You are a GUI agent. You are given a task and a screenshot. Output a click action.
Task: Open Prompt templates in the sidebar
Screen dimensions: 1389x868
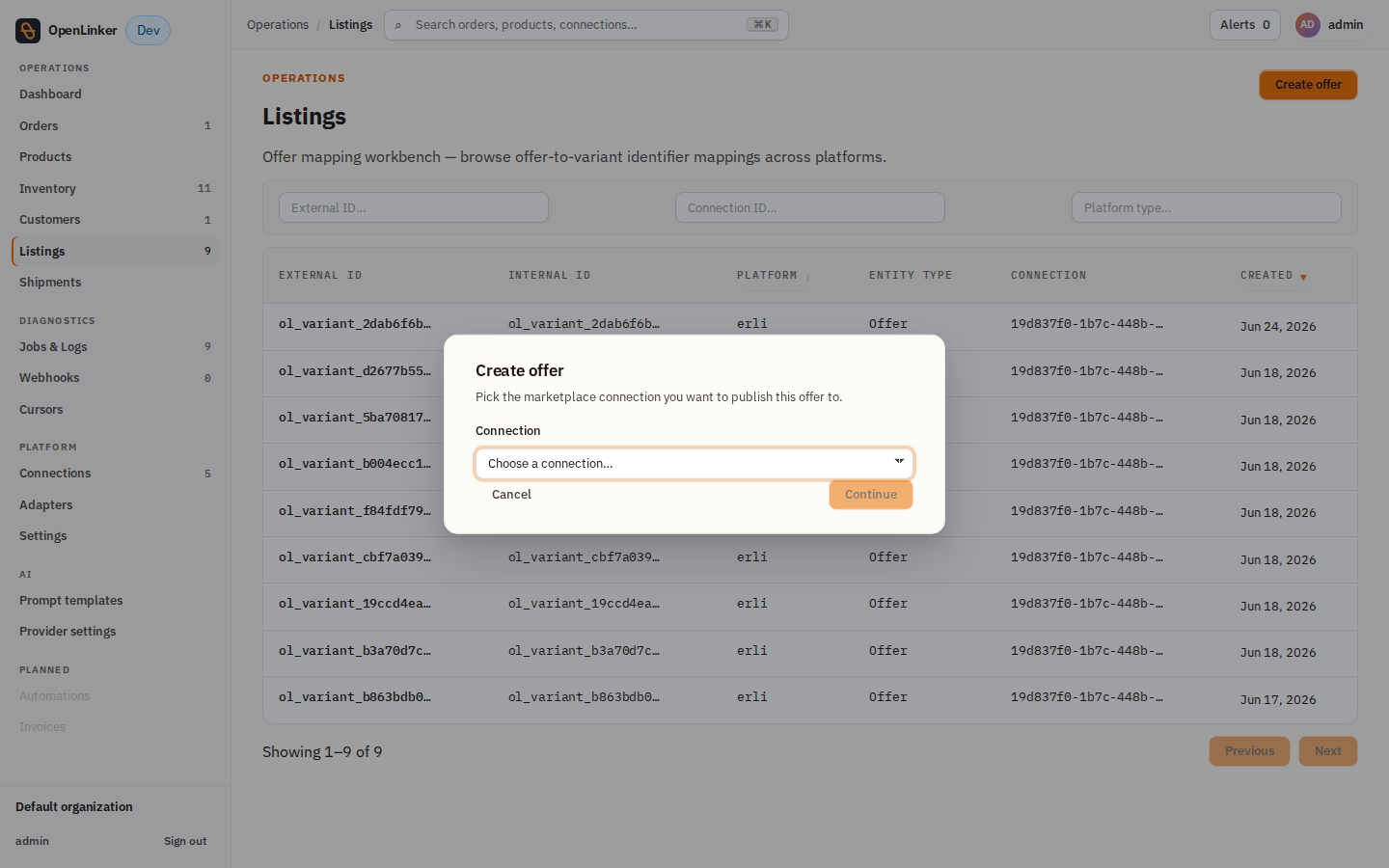(115, 601)
